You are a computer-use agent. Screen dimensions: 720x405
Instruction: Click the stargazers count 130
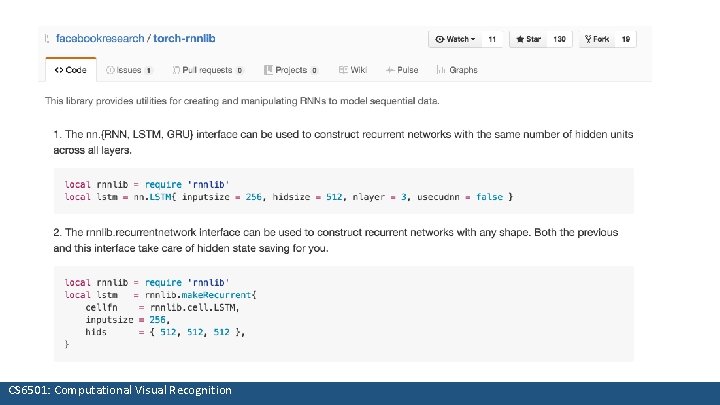pos(560,39)
